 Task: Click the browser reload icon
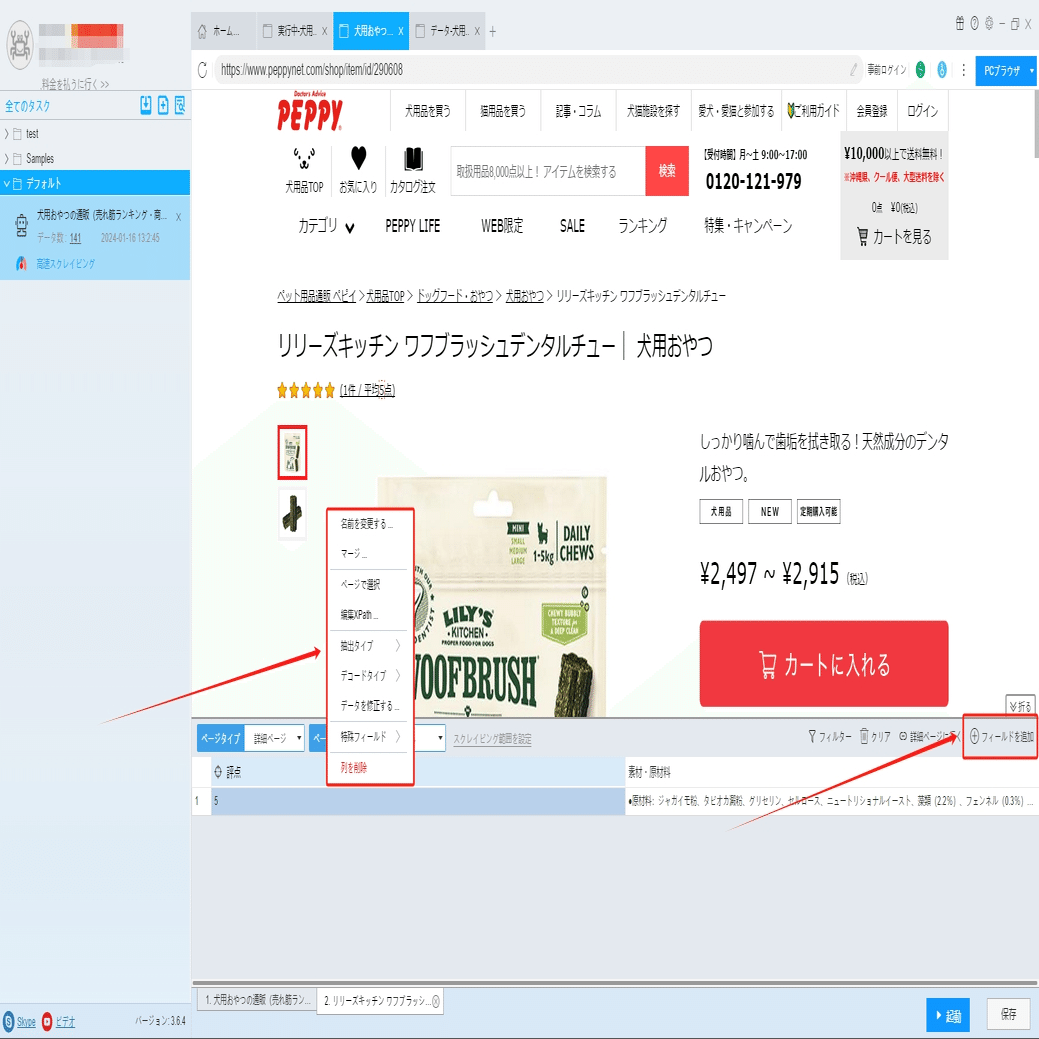[203, 70]
